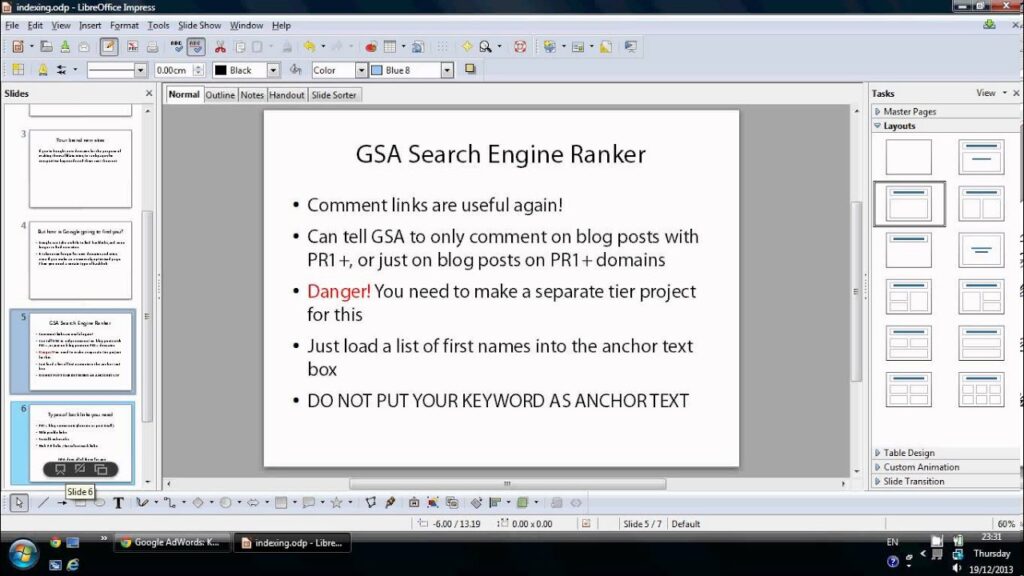
Task: Select slide 4 thumbnail
Action: 80,260
